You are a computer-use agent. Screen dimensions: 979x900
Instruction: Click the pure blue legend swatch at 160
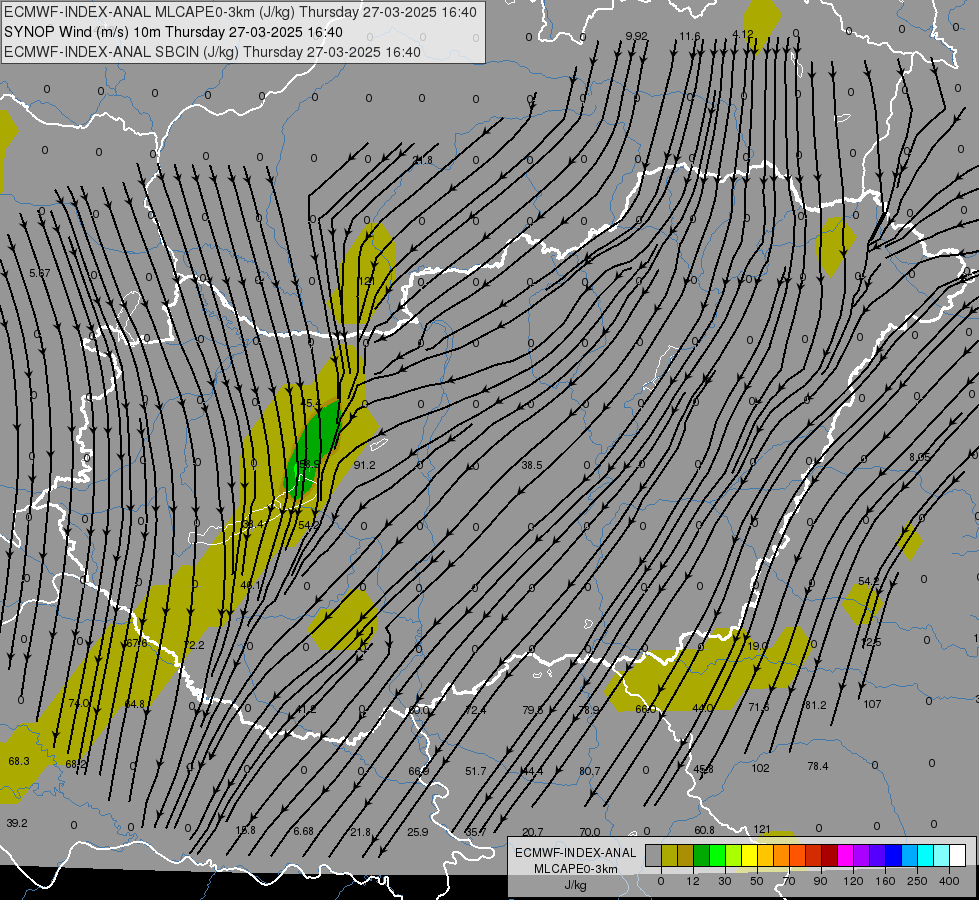(893, 855)
